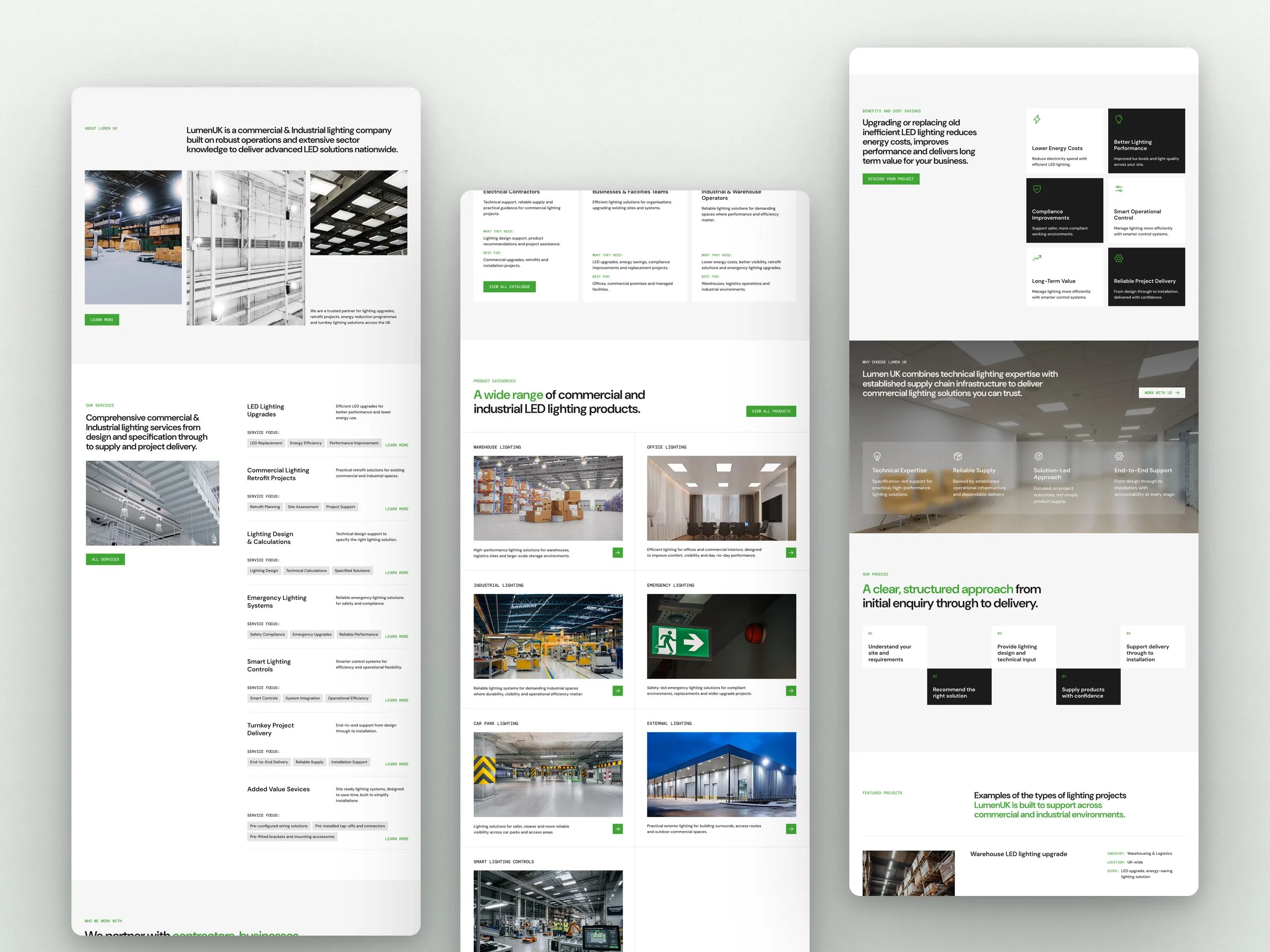Select the LED Replacement tag
The image size is (1270, 952).
tap(266, 443)
